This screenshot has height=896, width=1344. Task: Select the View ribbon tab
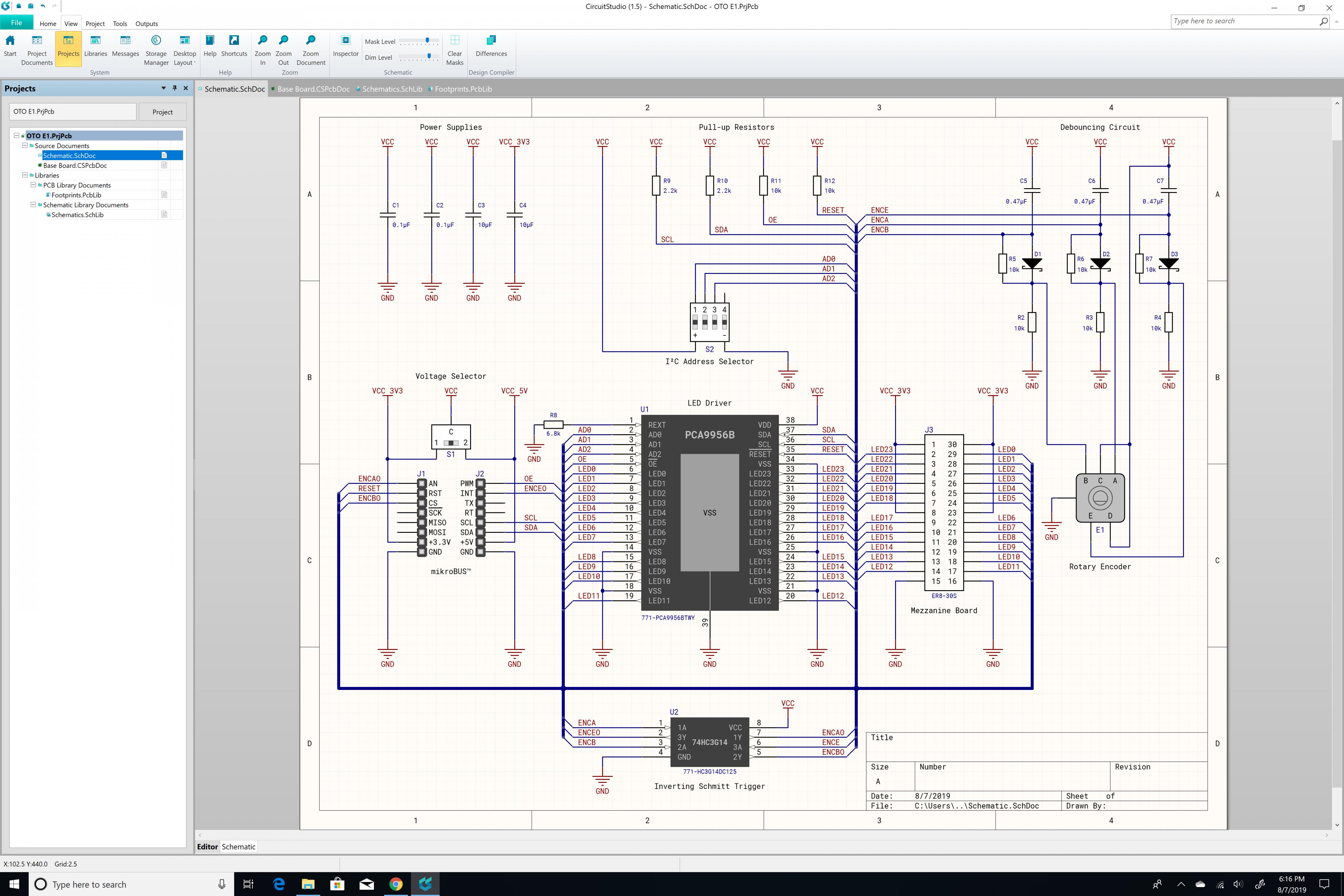71,23
